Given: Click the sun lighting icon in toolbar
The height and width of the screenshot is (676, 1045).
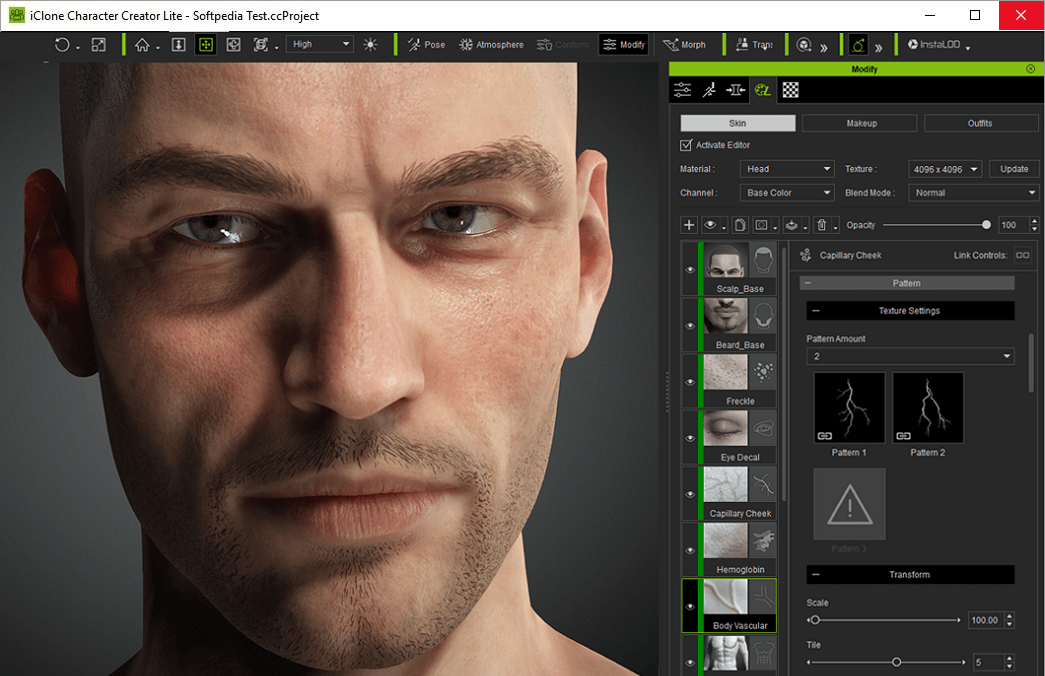Looking at the screenshot, I should (371, 45).
